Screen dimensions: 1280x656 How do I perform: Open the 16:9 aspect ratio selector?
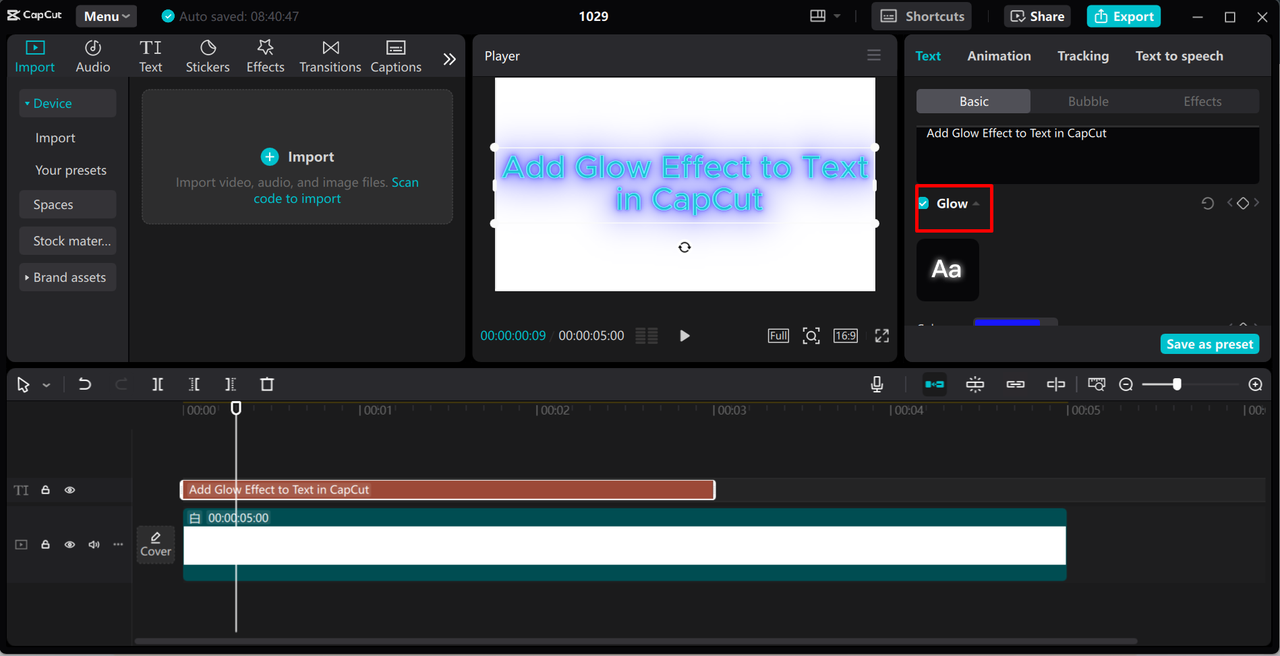846,336
